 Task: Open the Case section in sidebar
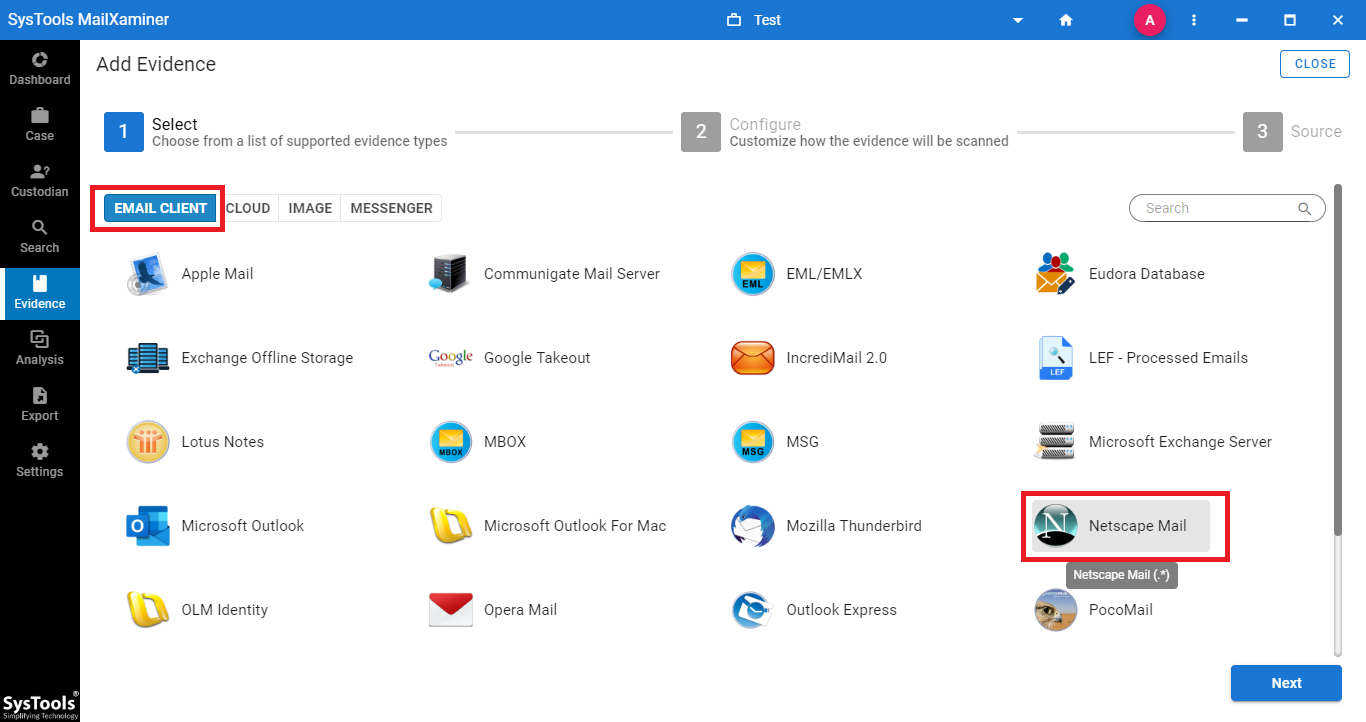[40, 124]
